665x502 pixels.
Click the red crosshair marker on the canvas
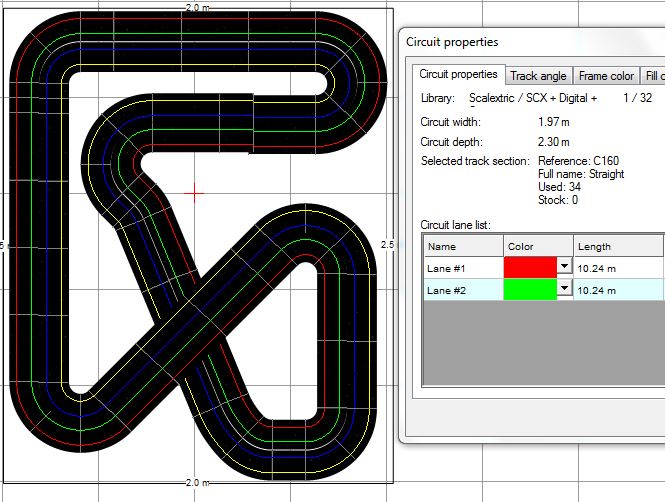[x=195, y=191]
